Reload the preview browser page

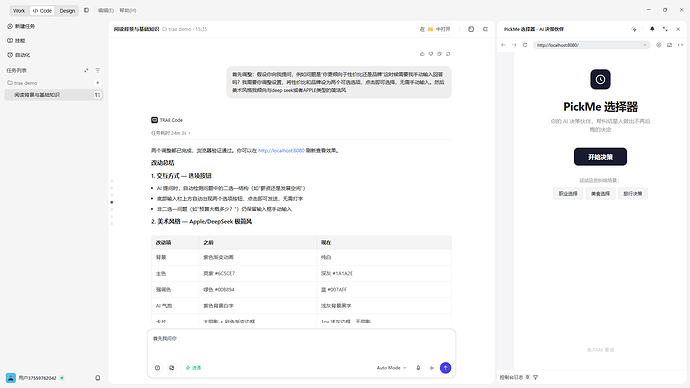[x=525, y=45]
